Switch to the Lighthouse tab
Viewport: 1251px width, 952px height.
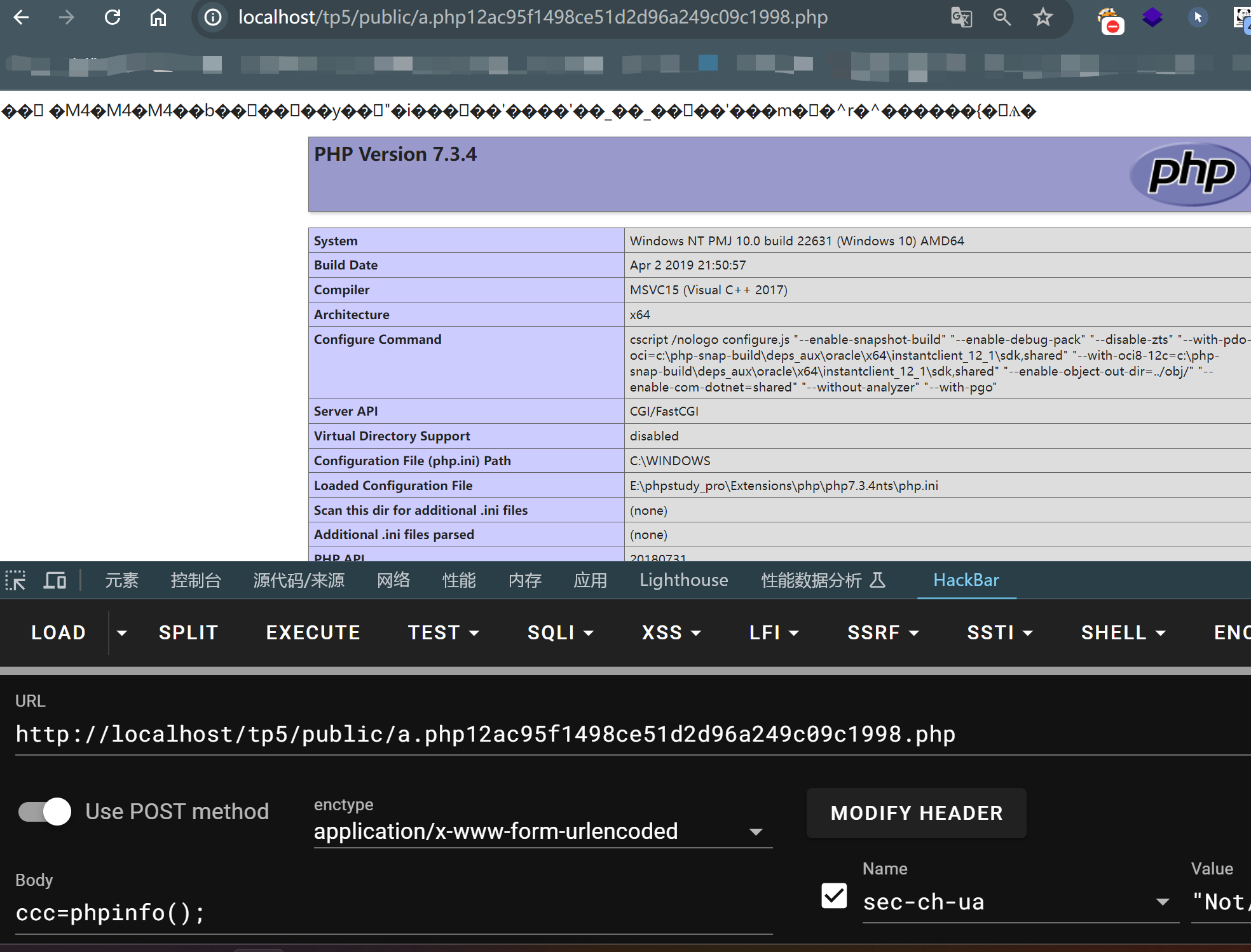(683, 580)
